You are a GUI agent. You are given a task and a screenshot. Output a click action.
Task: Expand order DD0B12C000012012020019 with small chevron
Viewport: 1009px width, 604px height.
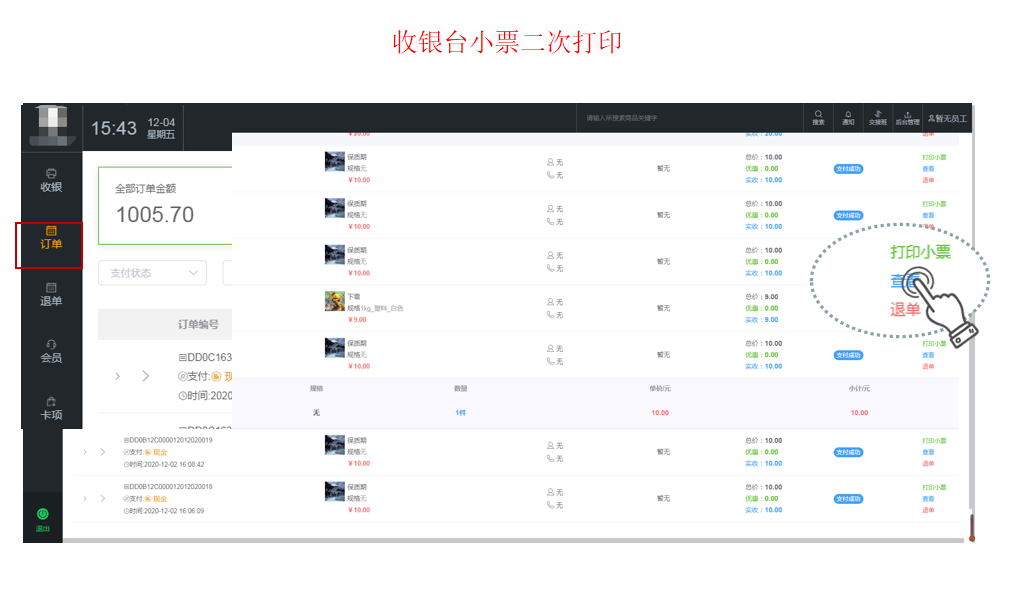(85, 452)
